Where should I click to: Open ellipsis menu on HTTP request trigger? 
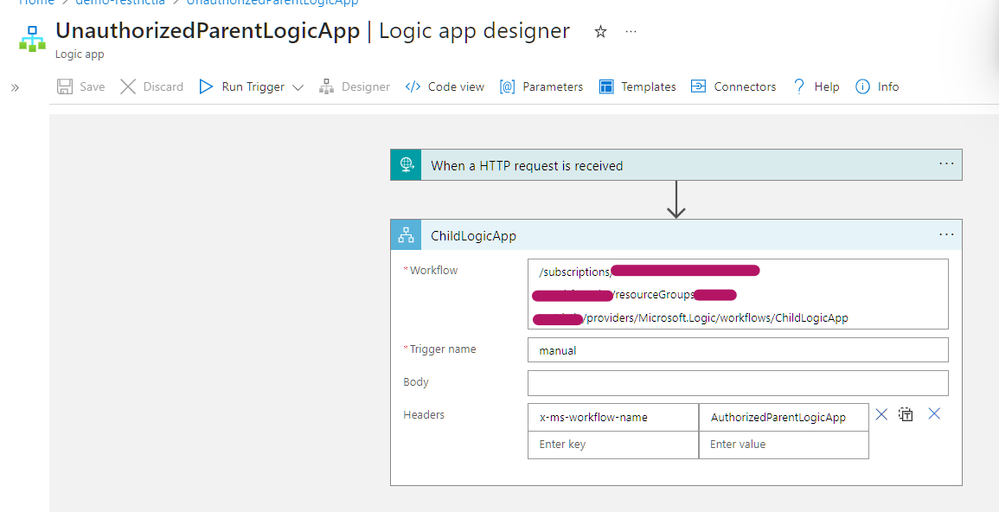point(946,164)
